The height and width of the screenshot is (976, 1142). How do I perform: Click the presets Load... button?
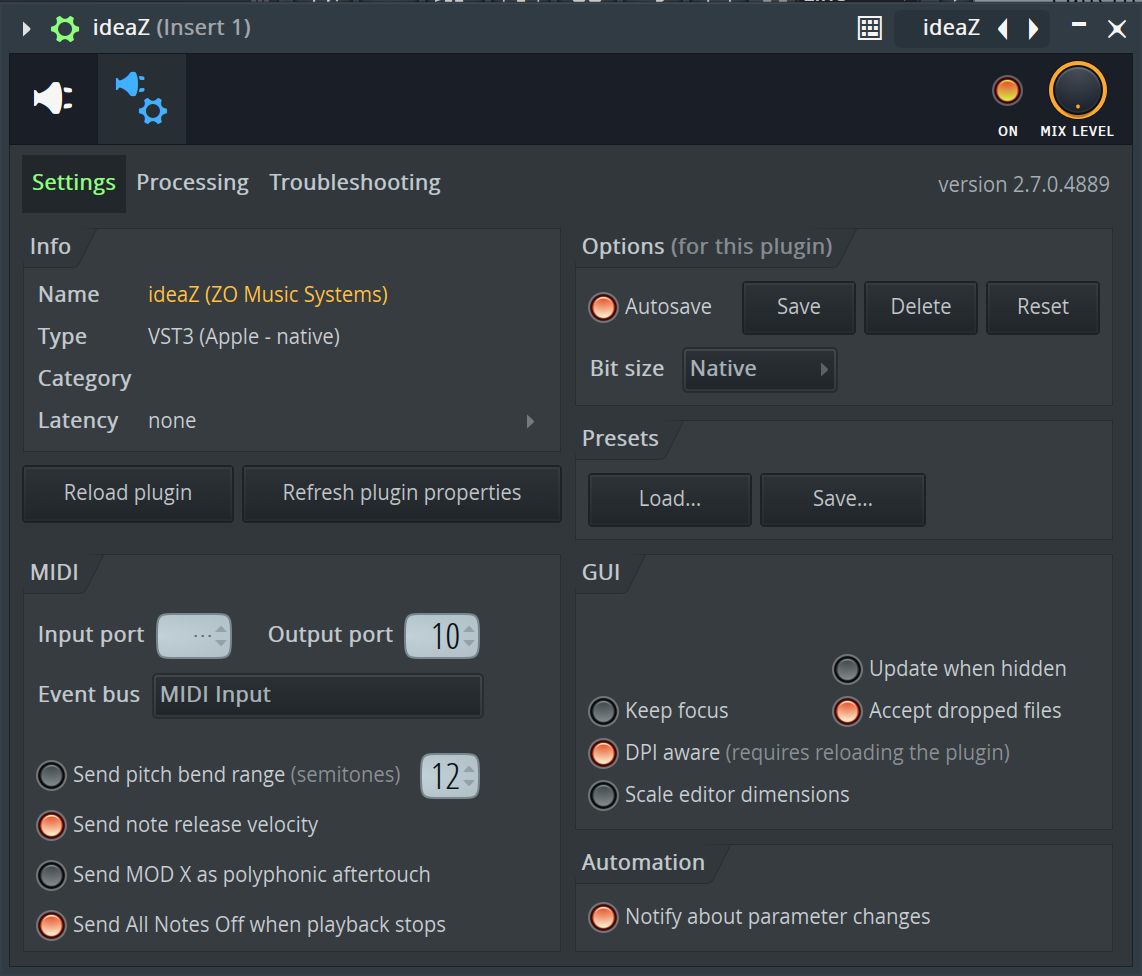pos(670,499)
